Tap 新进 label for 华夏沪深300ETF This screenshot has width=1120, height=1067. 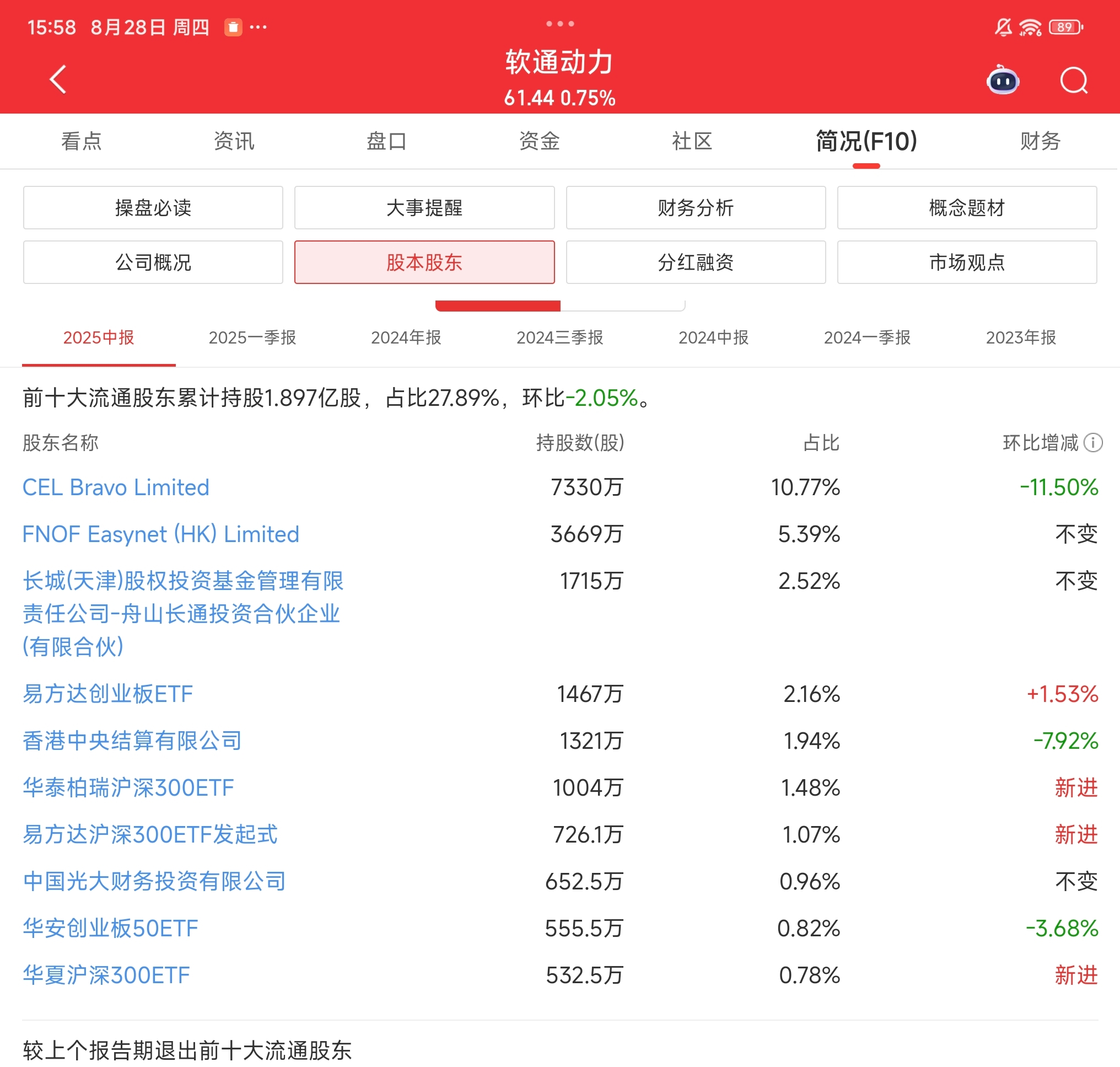coord(1076,975)
